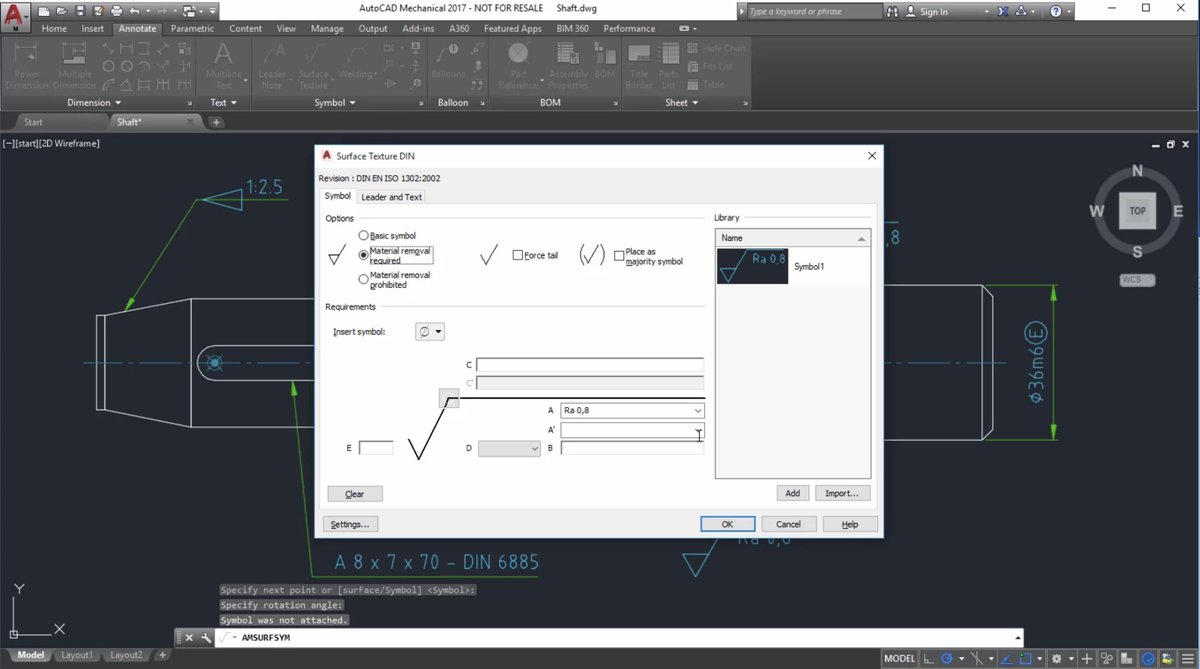The height and width of the screenshot is (669, 1200).
Task: Expand the Ra 0,8 value dropdown
Action: [x=697, y=410]
